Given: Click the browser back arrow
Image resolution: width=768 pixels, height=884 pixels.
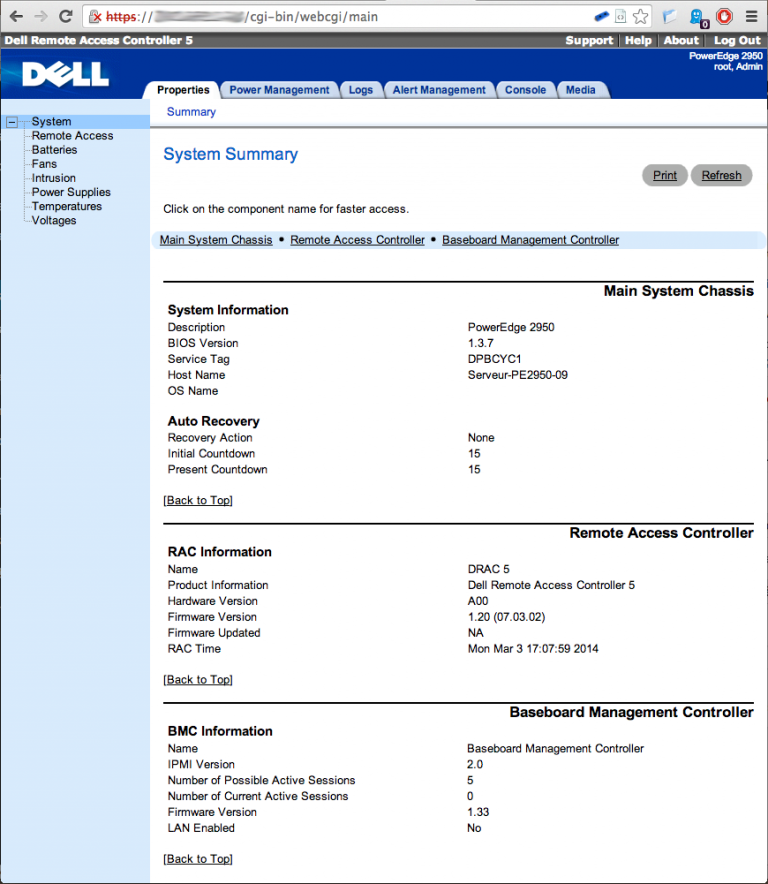Looking at the screenshot, I should coord(16,16).
